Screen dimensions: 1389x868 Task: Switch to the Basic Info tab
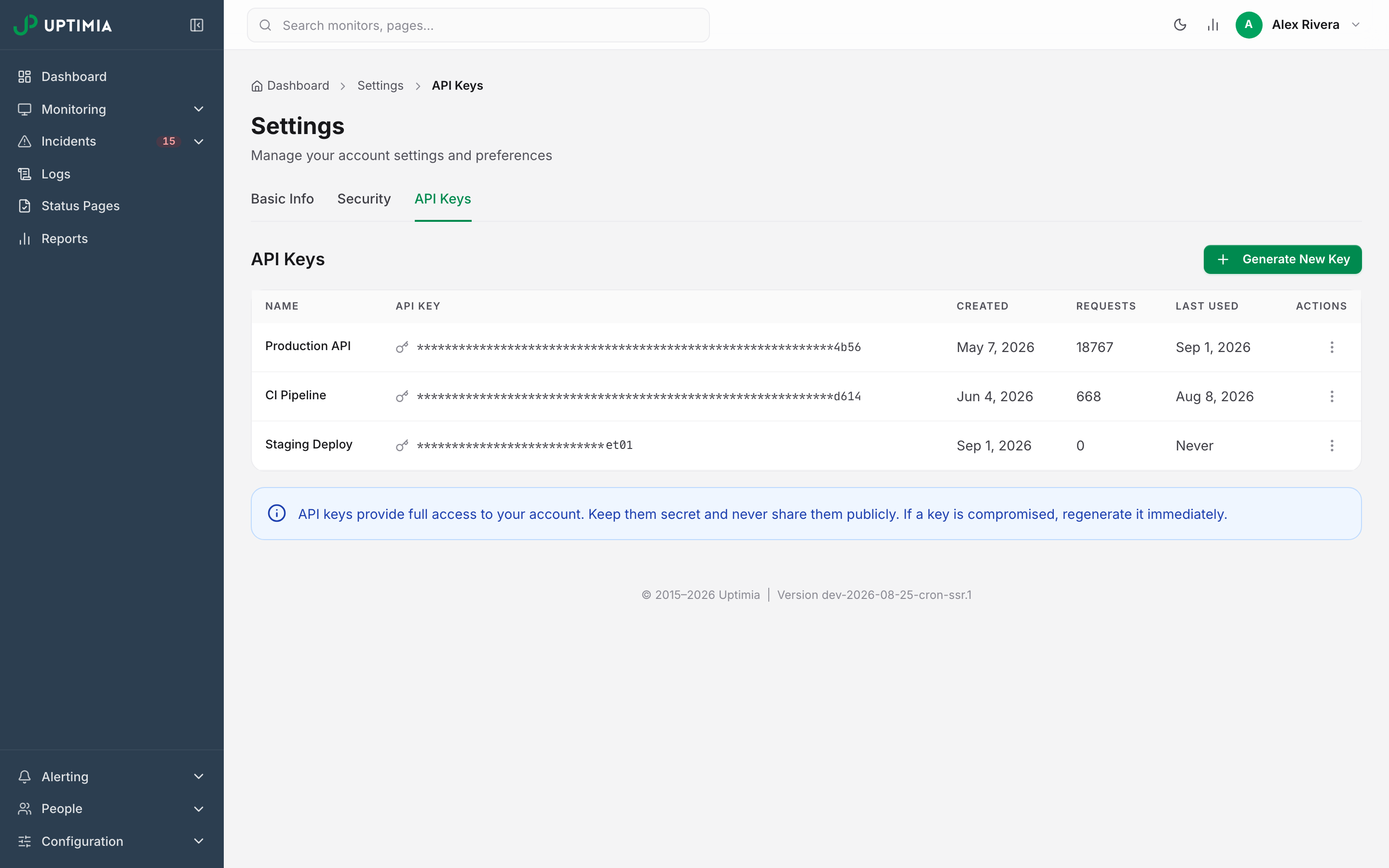point(282,199)
